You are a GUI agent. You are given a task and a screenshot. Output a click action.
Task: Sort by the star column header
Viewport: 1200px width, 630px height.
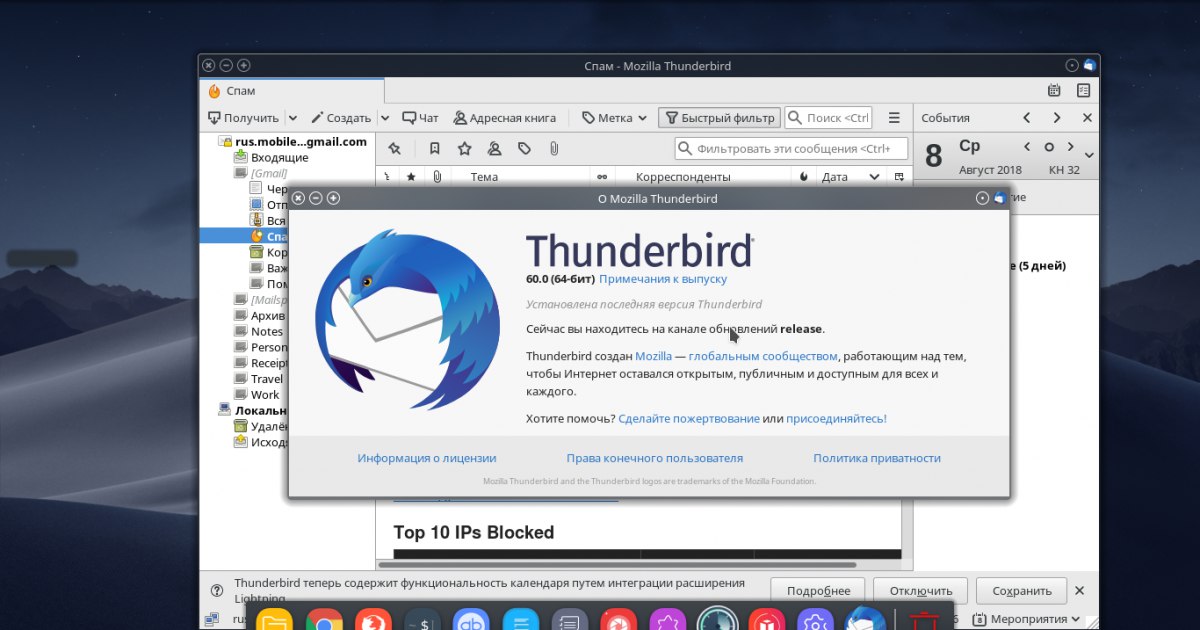[x=411, y=177]
